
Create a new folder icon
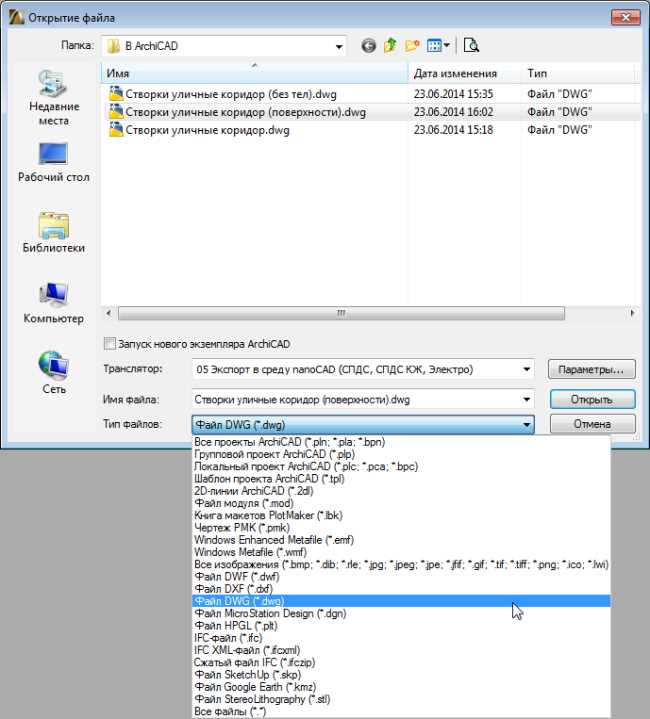point(412,46)
